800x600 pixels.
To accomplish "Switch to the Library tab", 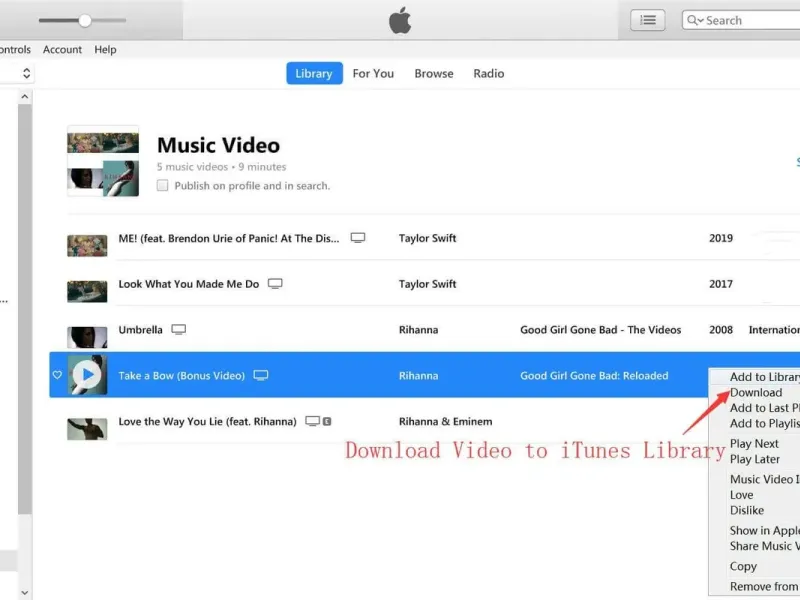I will click(314, 73).
